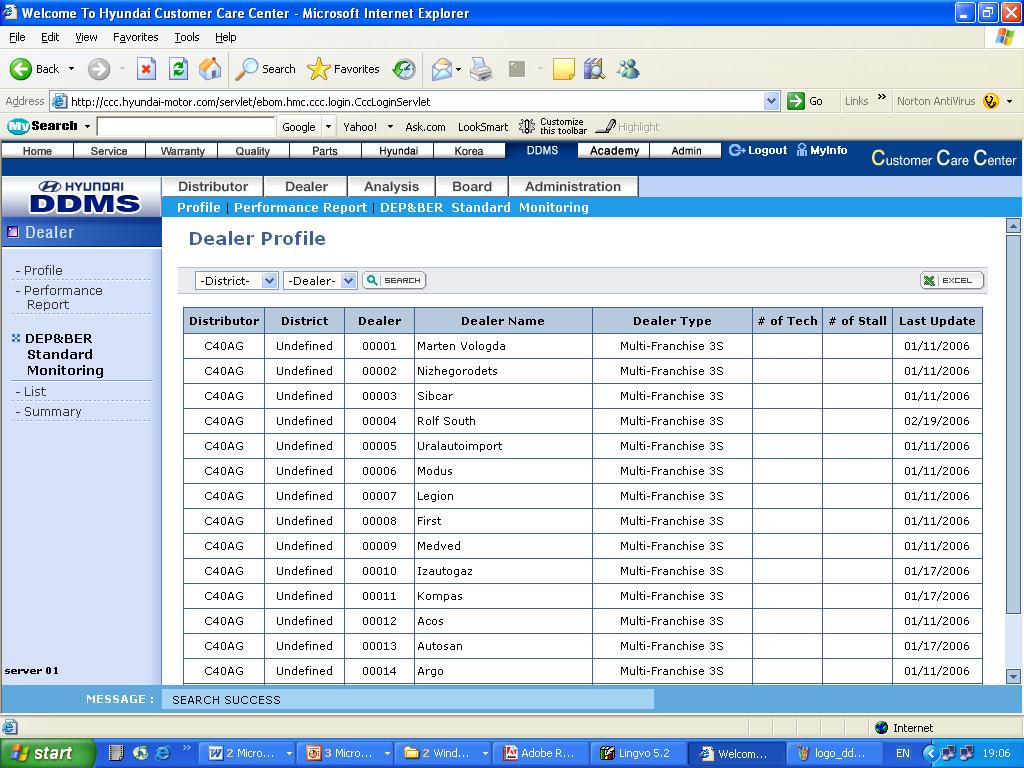Click dealer number 00010
1024x768 pixels.
coord(379,571)
